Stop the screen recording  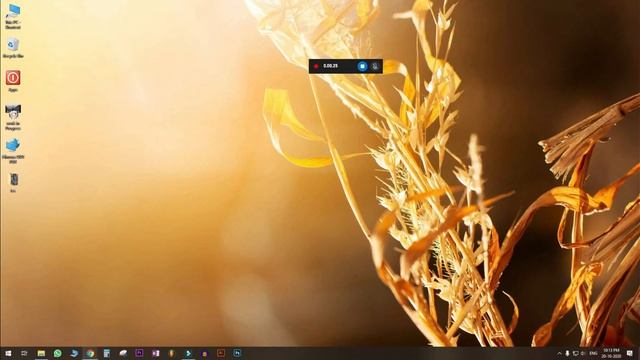click(x=362, y=66)
